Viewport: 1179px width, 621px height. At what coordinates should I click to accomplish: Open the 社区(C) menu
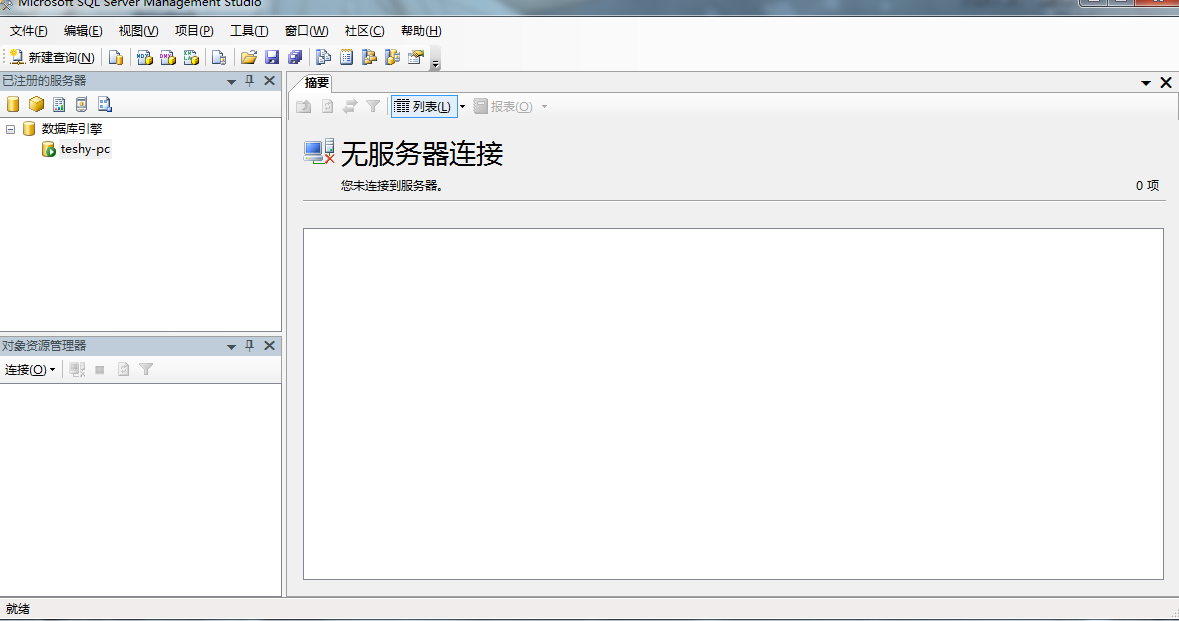365,31
